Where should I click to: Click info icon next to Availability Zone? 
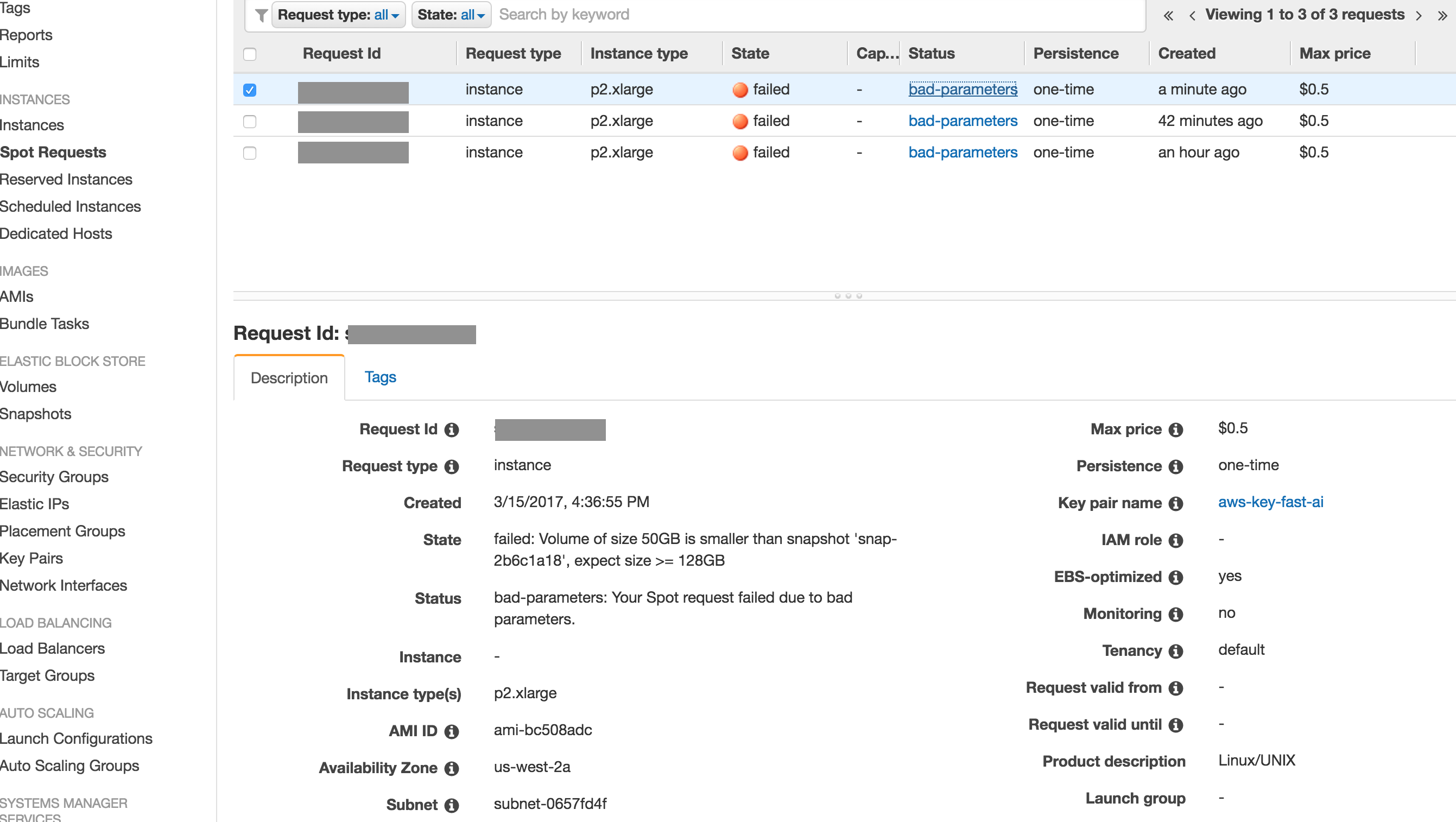pos(451,768)
